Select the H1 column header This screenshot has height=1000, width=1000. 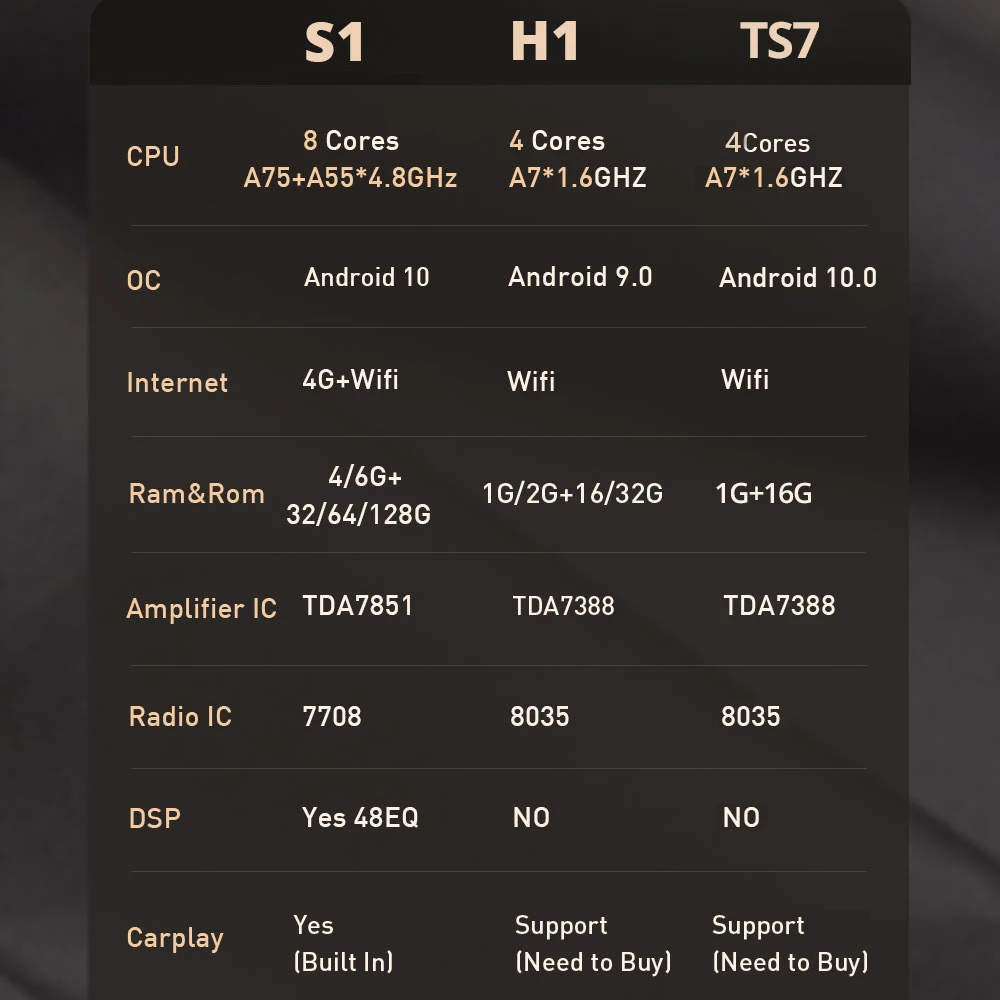(545, 43)
